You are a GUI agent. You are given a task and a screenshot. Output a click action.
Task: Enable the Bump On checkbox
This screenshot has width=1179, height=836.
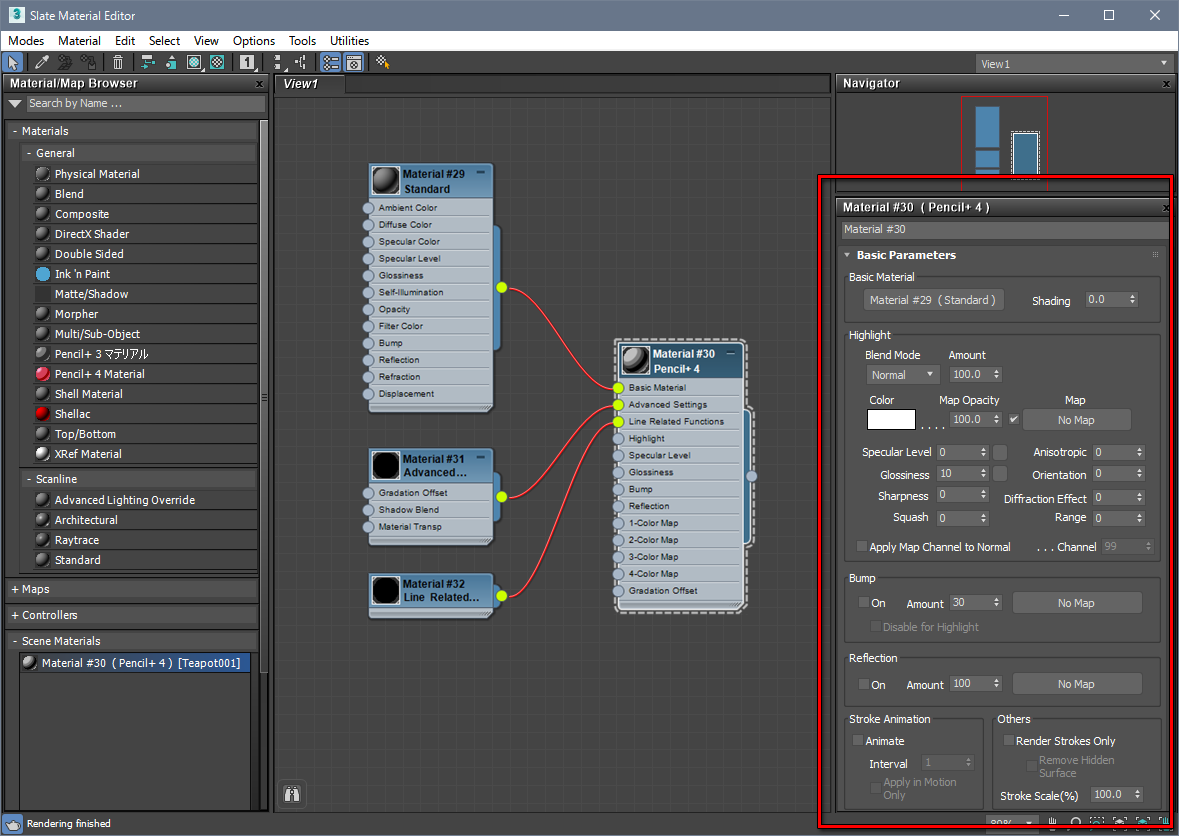click(x=864, y=603)
